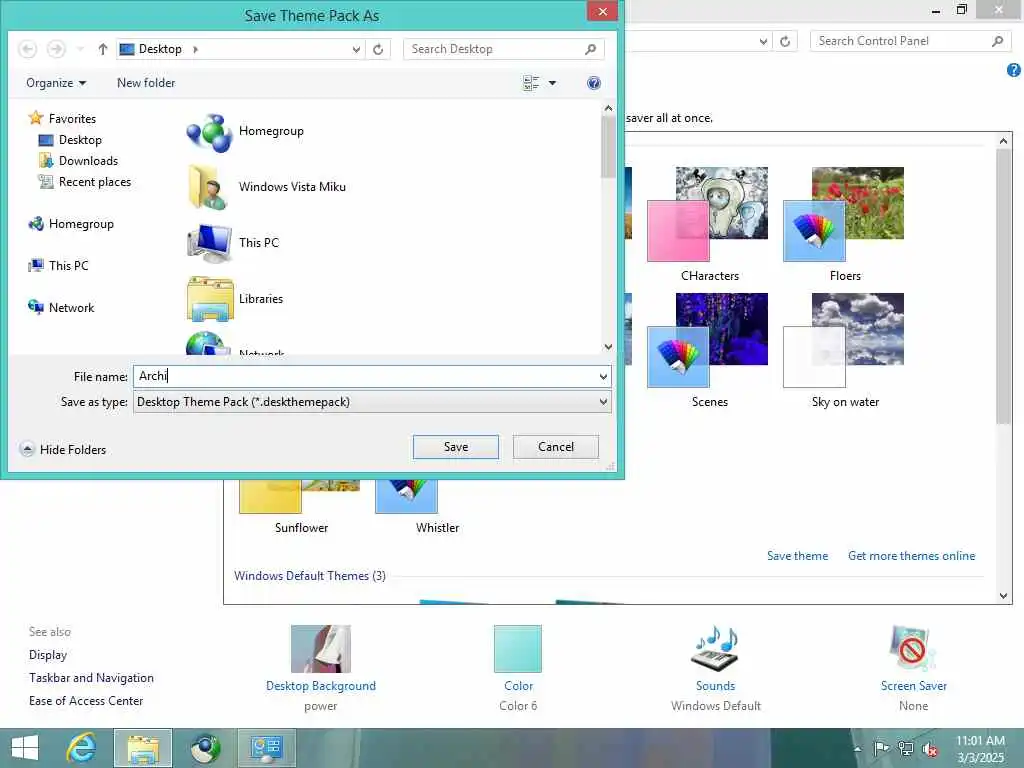
Task: Open Control Panel taskbar icon
Action: [x=266, y=748]
